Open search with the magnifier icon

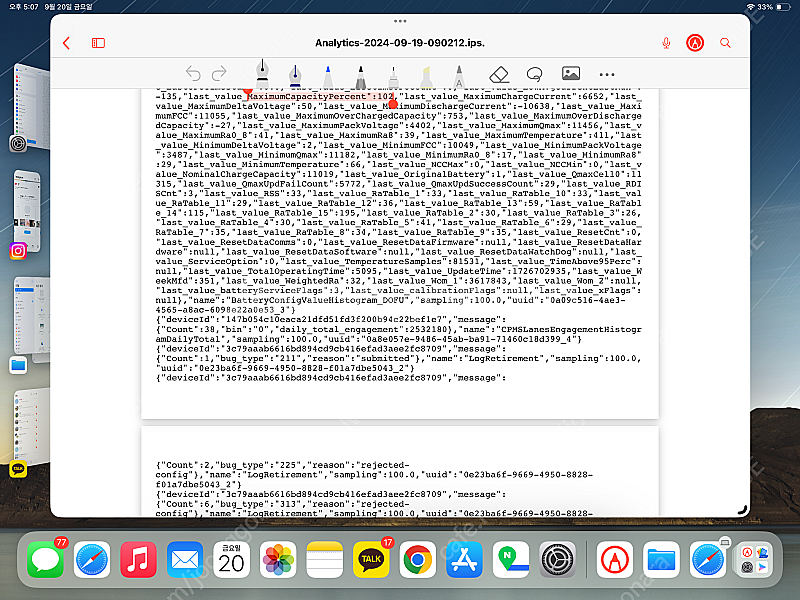point(725,43)
